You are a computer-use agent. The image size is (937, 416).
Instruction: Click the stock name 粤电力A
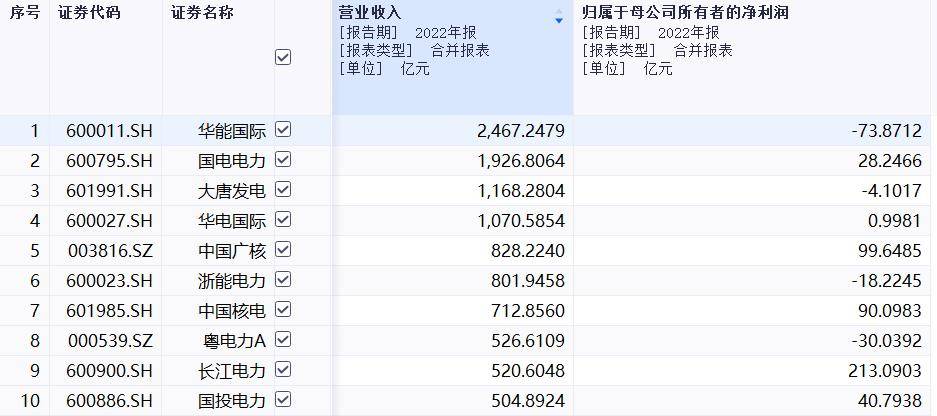[x=234, y=341]
